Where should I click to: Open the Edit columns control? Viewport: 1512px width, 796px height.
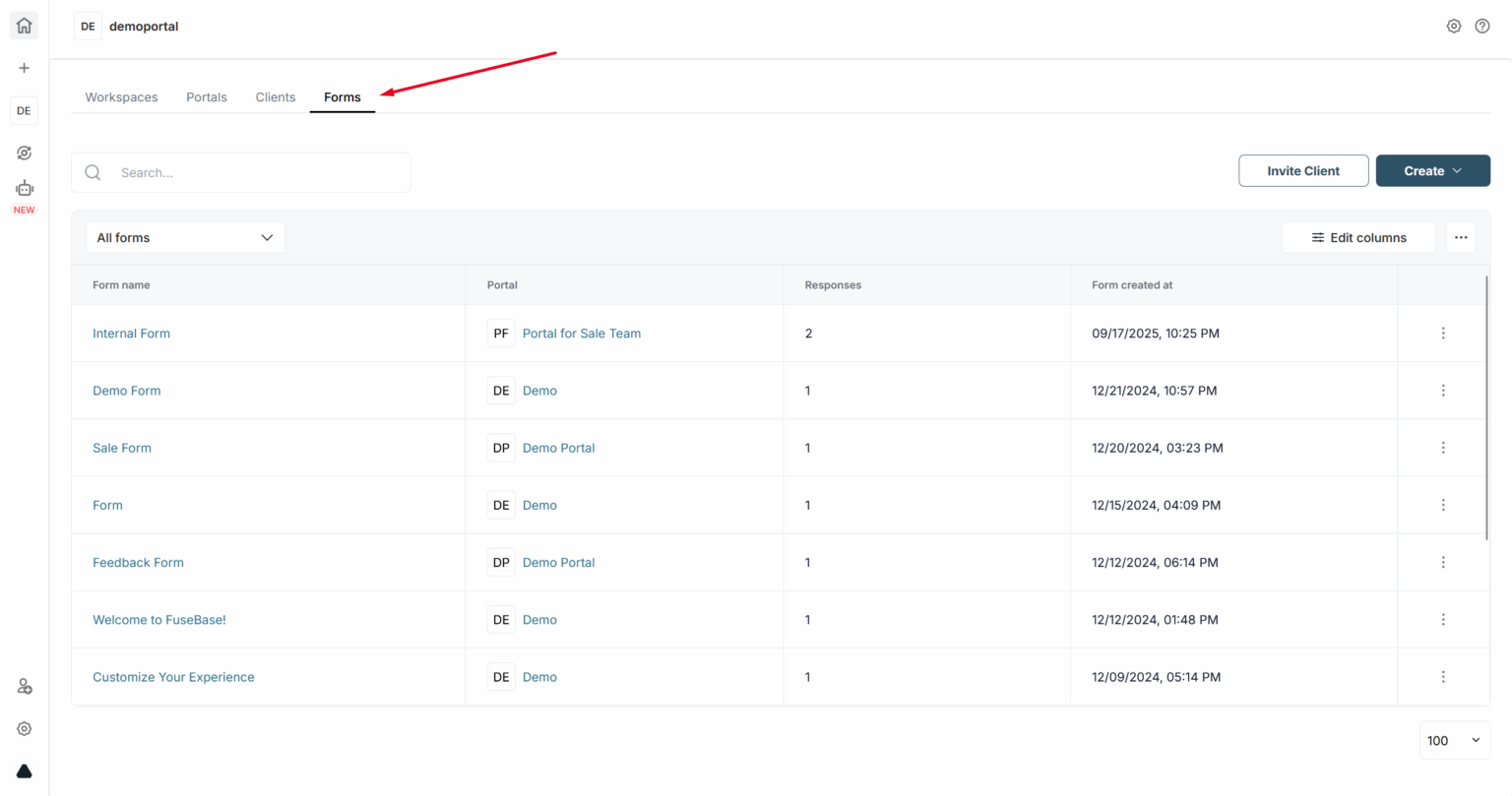(1358, 237)
